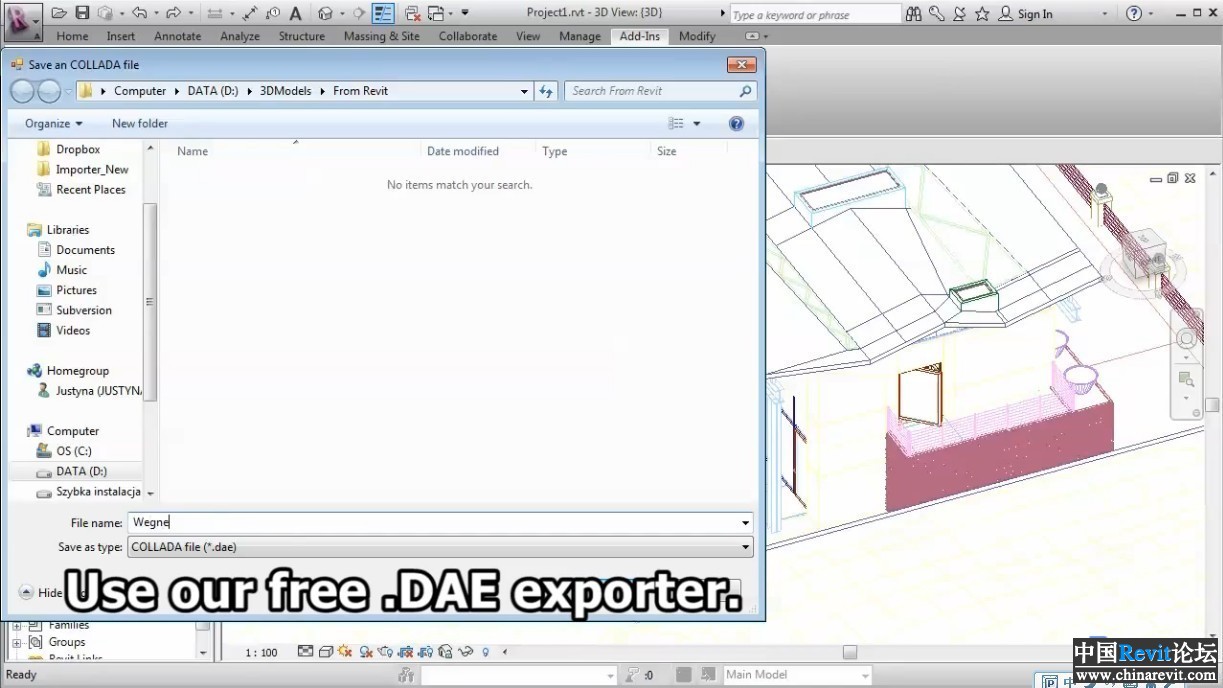The image size is (1223, 688).
Task: Open the Subscription Center key icon
Action: (x=937, y=13)
